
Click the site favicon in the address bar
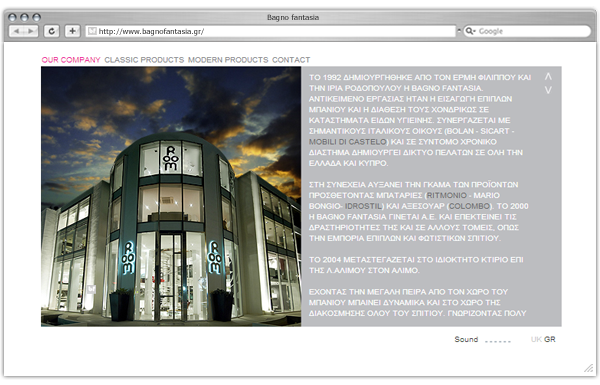(92, 31)
